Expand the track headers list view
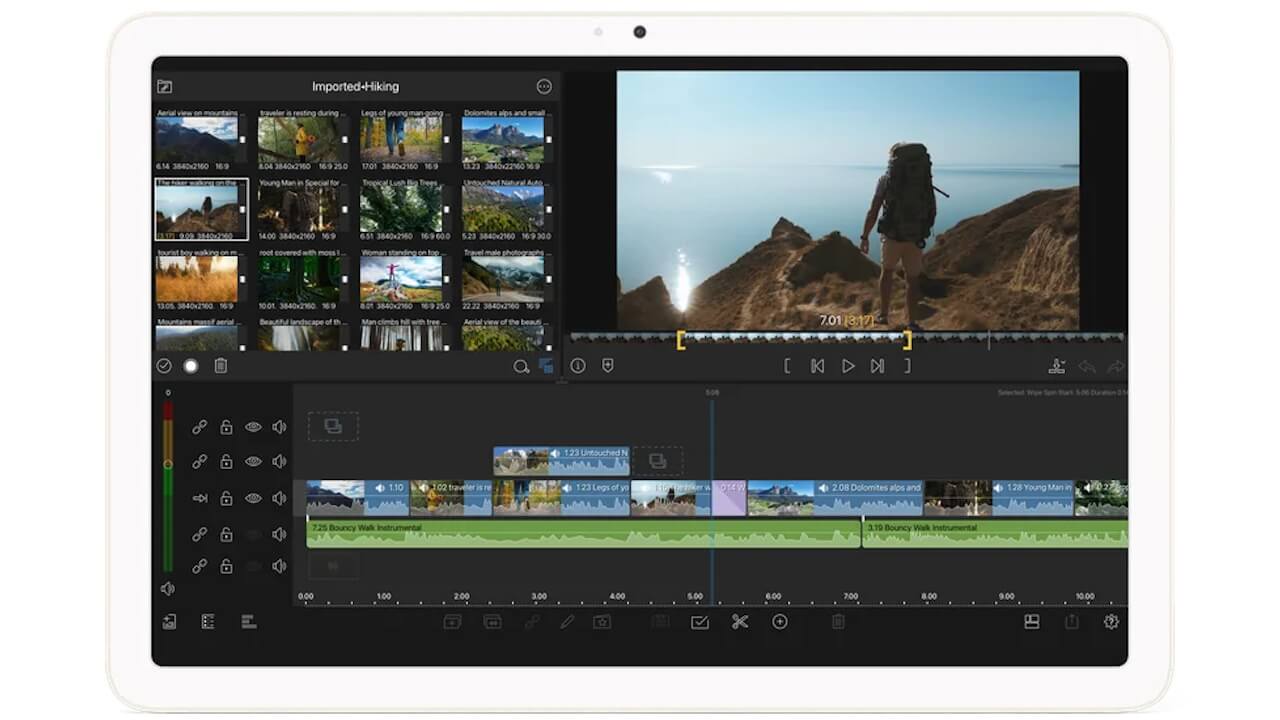This screenshot has height=720, width=1280. (x=208, y=622)
